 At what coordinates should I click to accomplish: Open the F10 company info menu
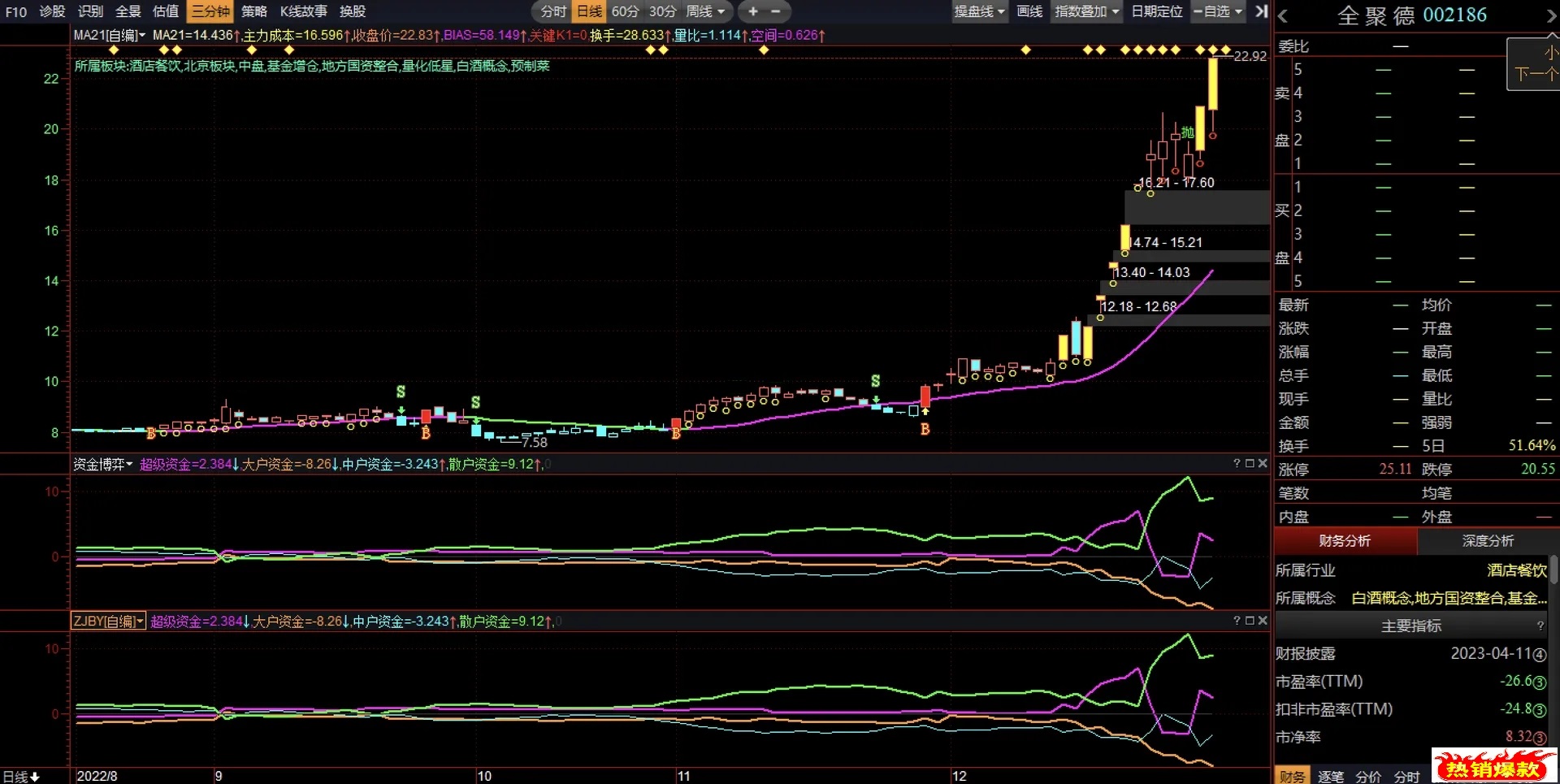[15, 11]
